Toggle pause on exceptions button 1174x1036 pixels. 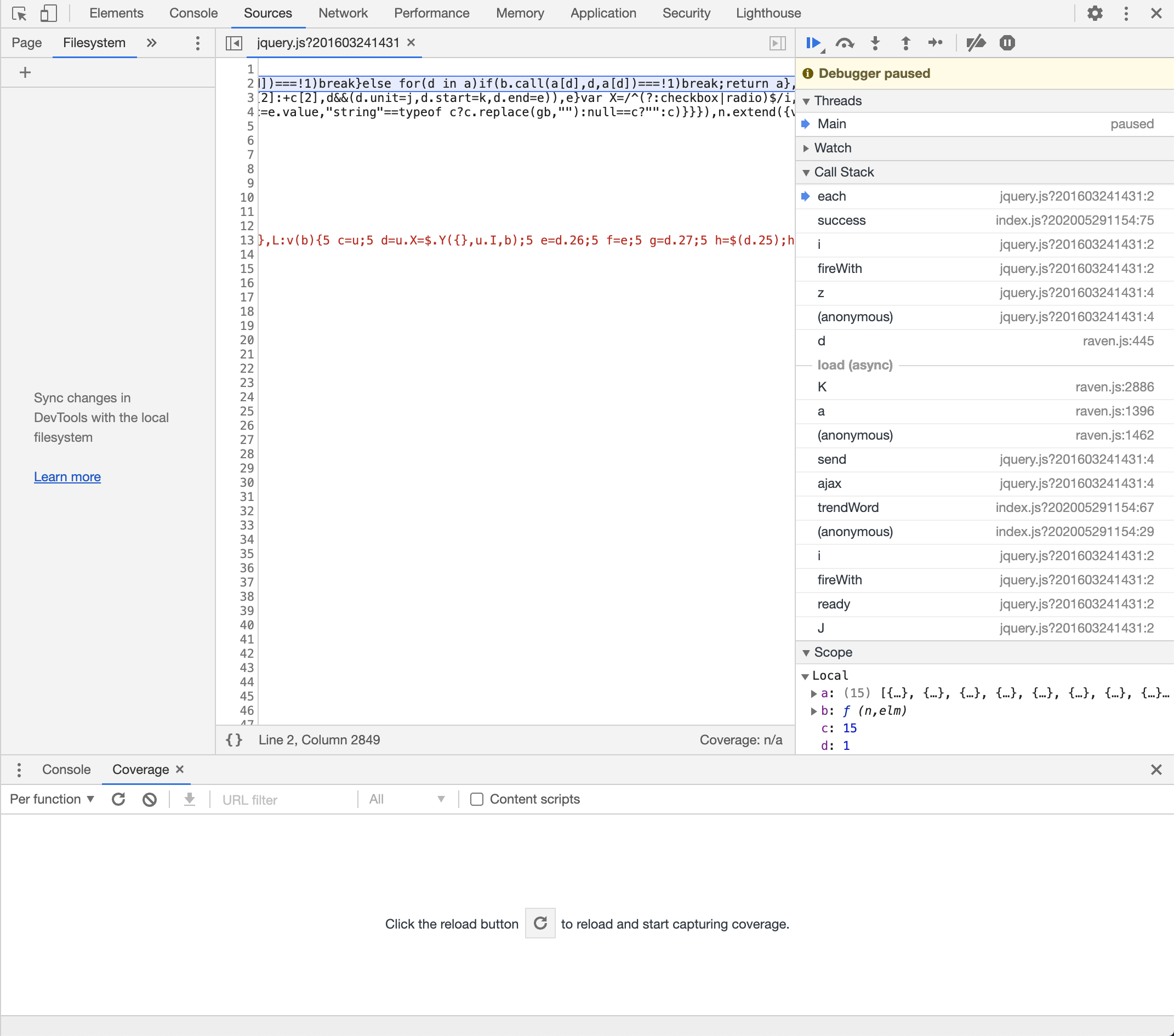click(x=1007, y=43)
